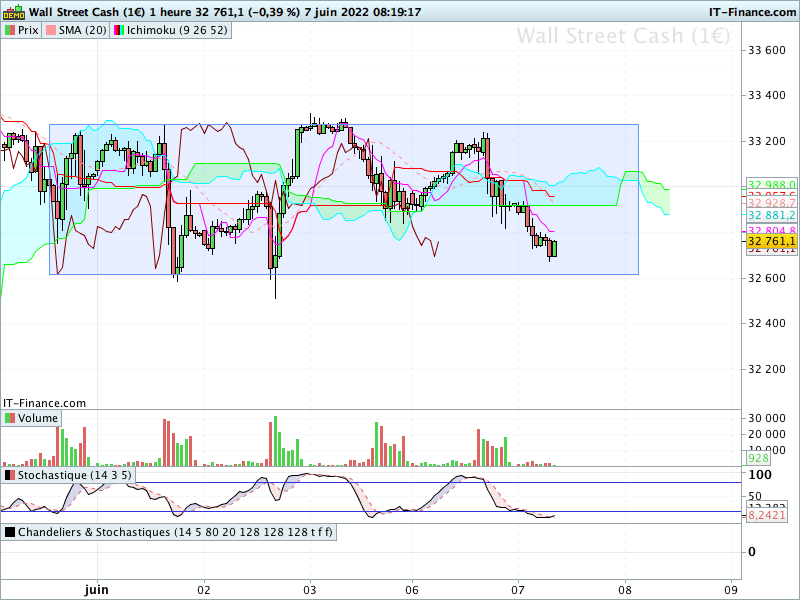Click the juin date marker on time axis

96,590
